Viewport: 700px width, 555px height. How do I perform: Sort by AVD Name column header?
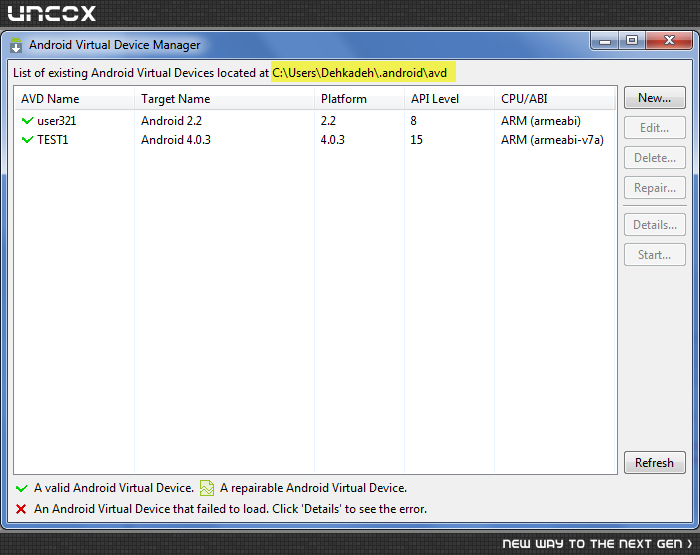[74, 99]
